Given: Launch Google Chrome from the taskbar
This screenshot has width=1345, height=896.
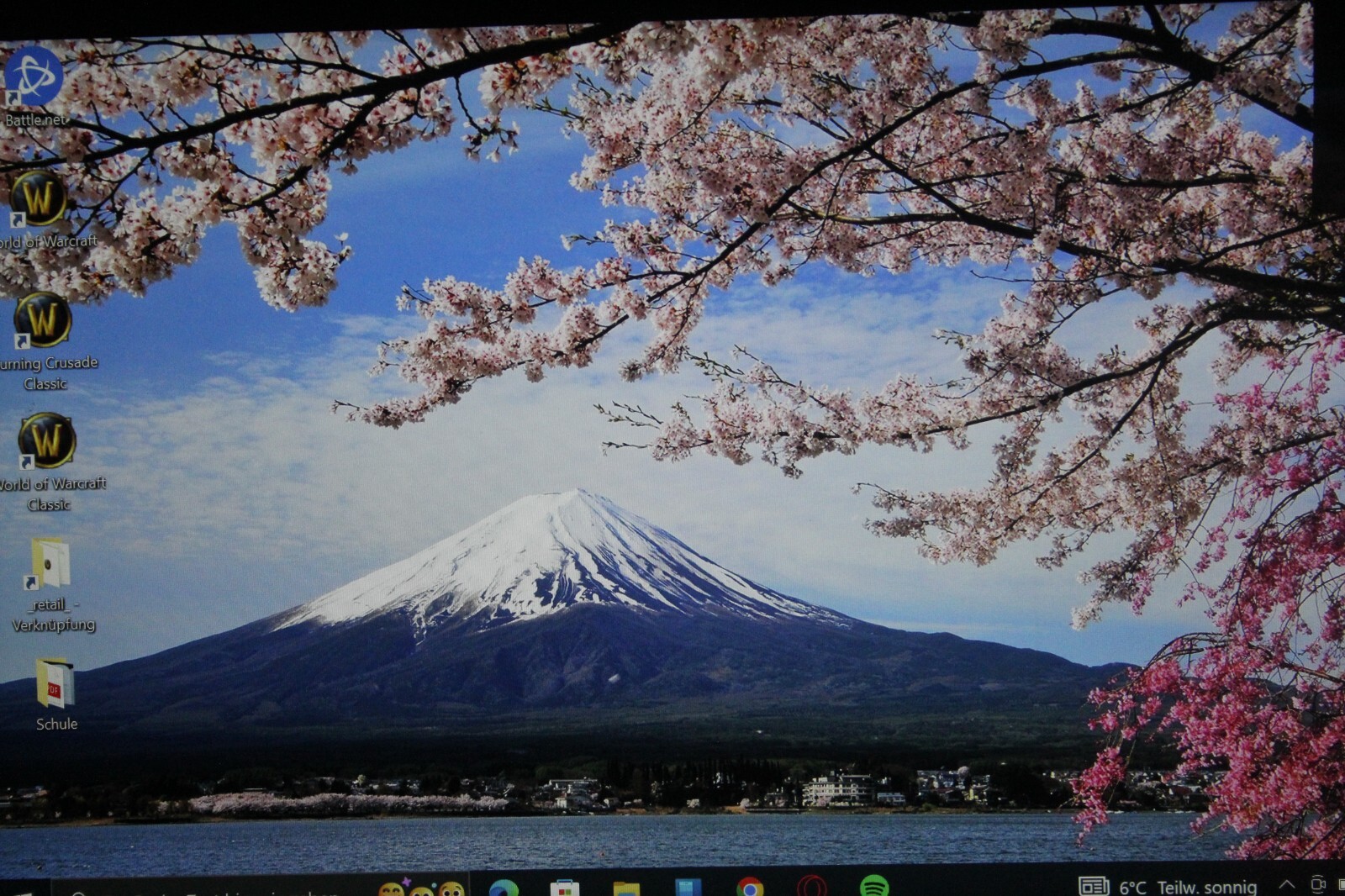Looking at the screenshot, I should [x=750, y=888].
